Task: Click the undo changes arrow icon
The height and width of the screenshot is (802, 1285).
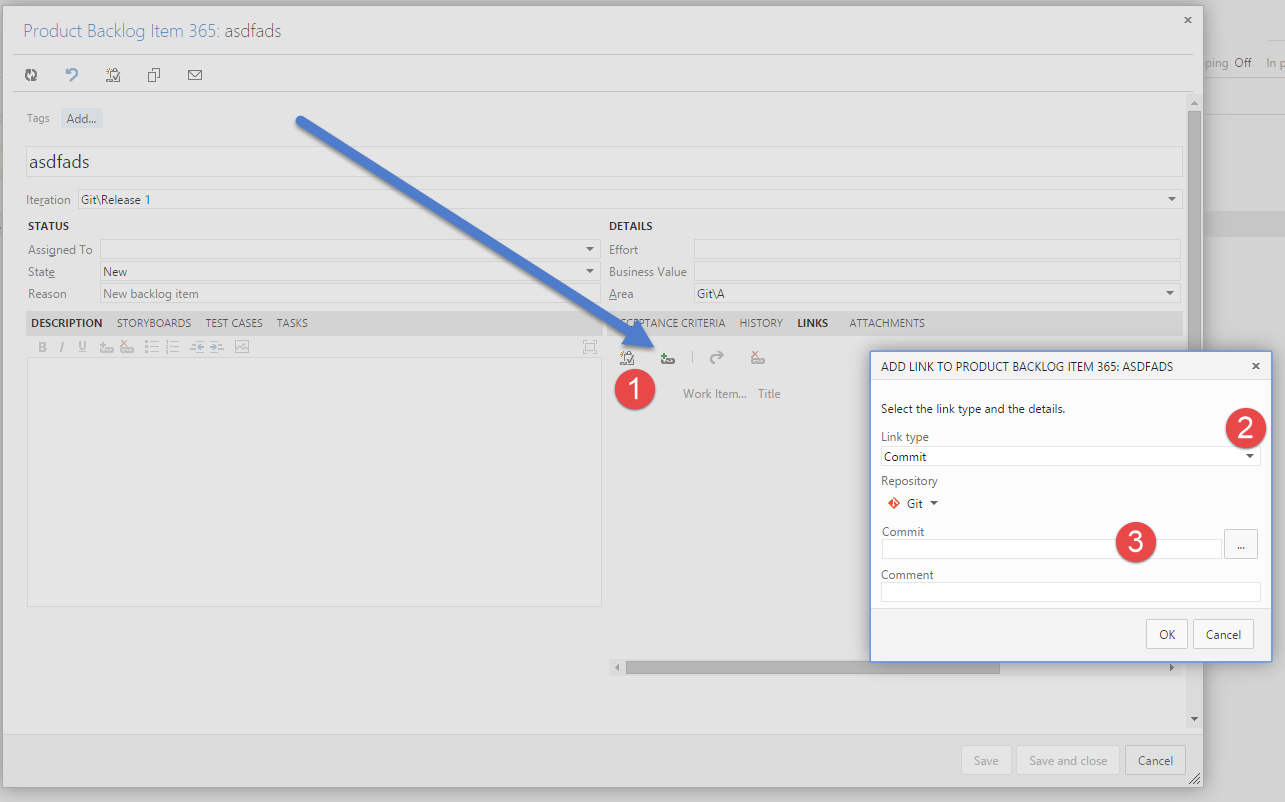Action: [72, 75]
